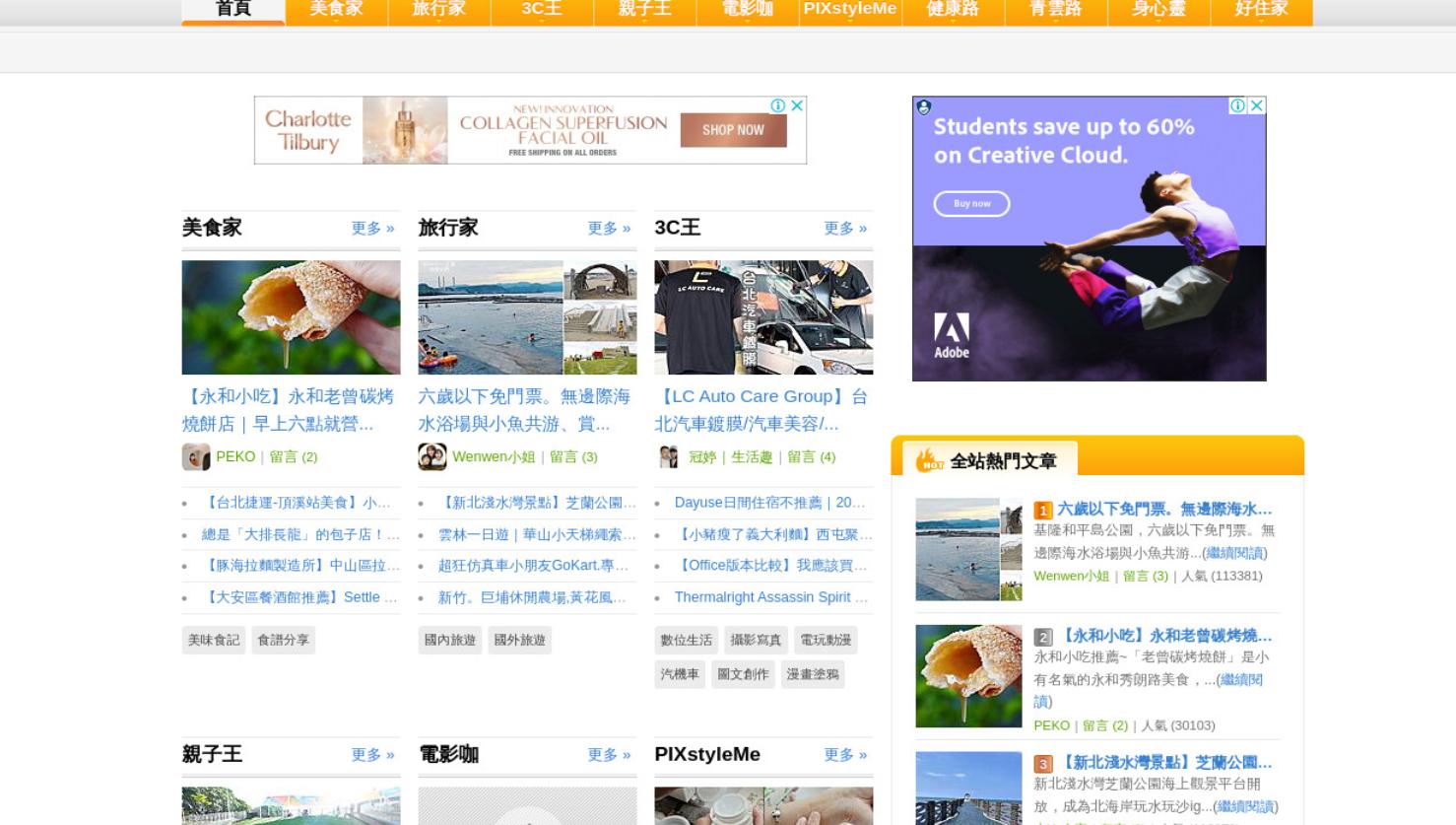Click the privacy badge icon on Adobe ad
This screenshot has height=825, width=1456.
[x=923, y=106]
